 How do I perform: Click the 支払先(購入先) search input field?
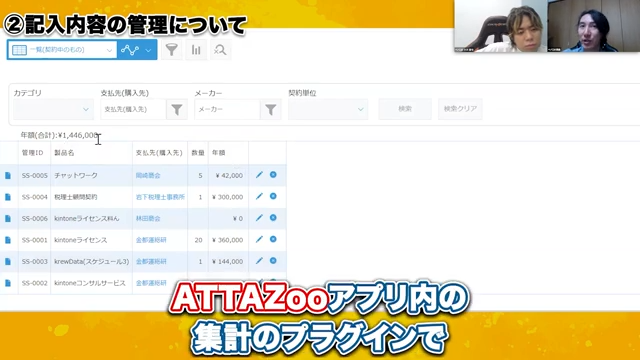pos(133,109)
